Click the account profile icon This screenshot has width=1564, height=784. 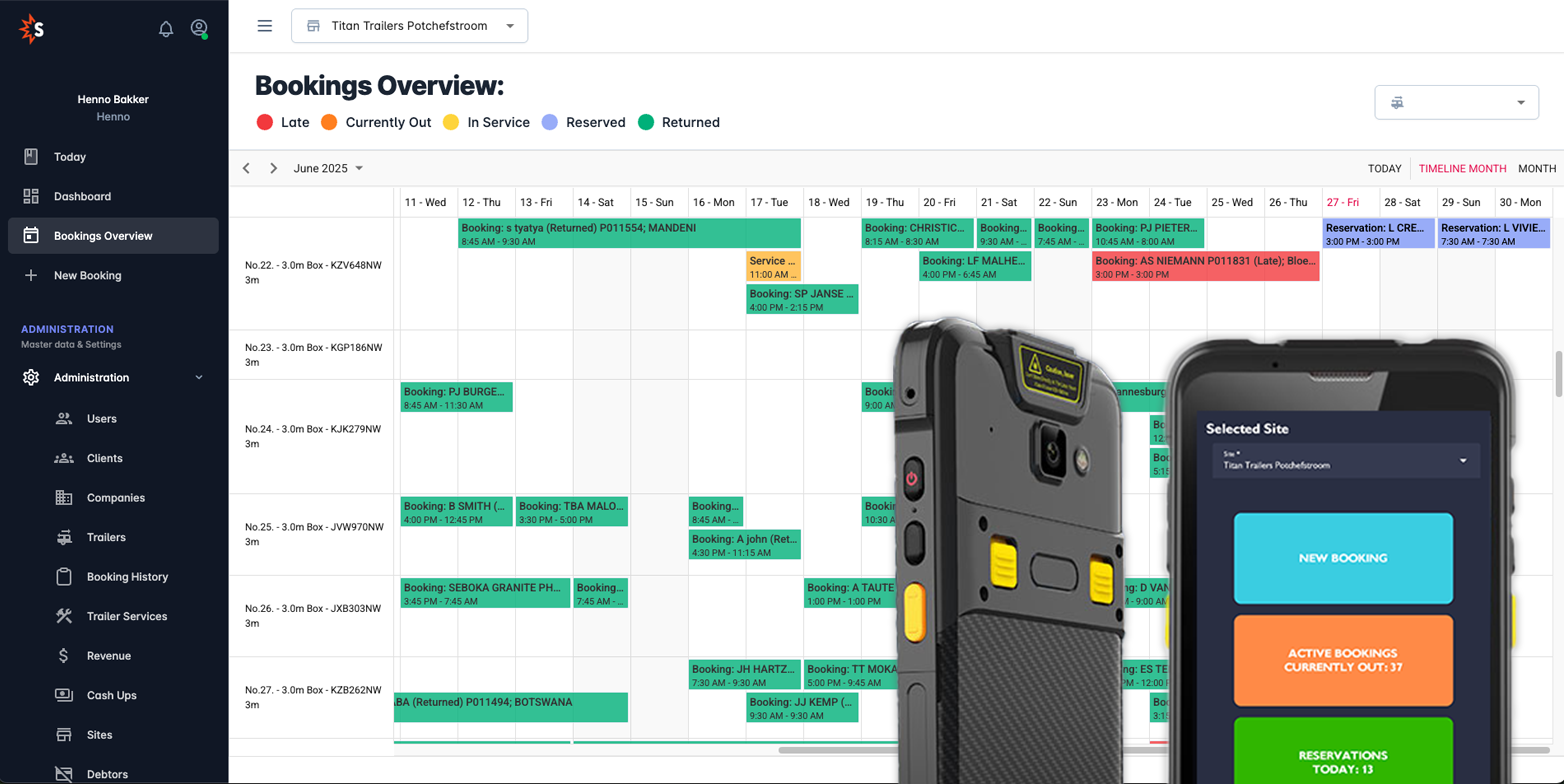199,28
